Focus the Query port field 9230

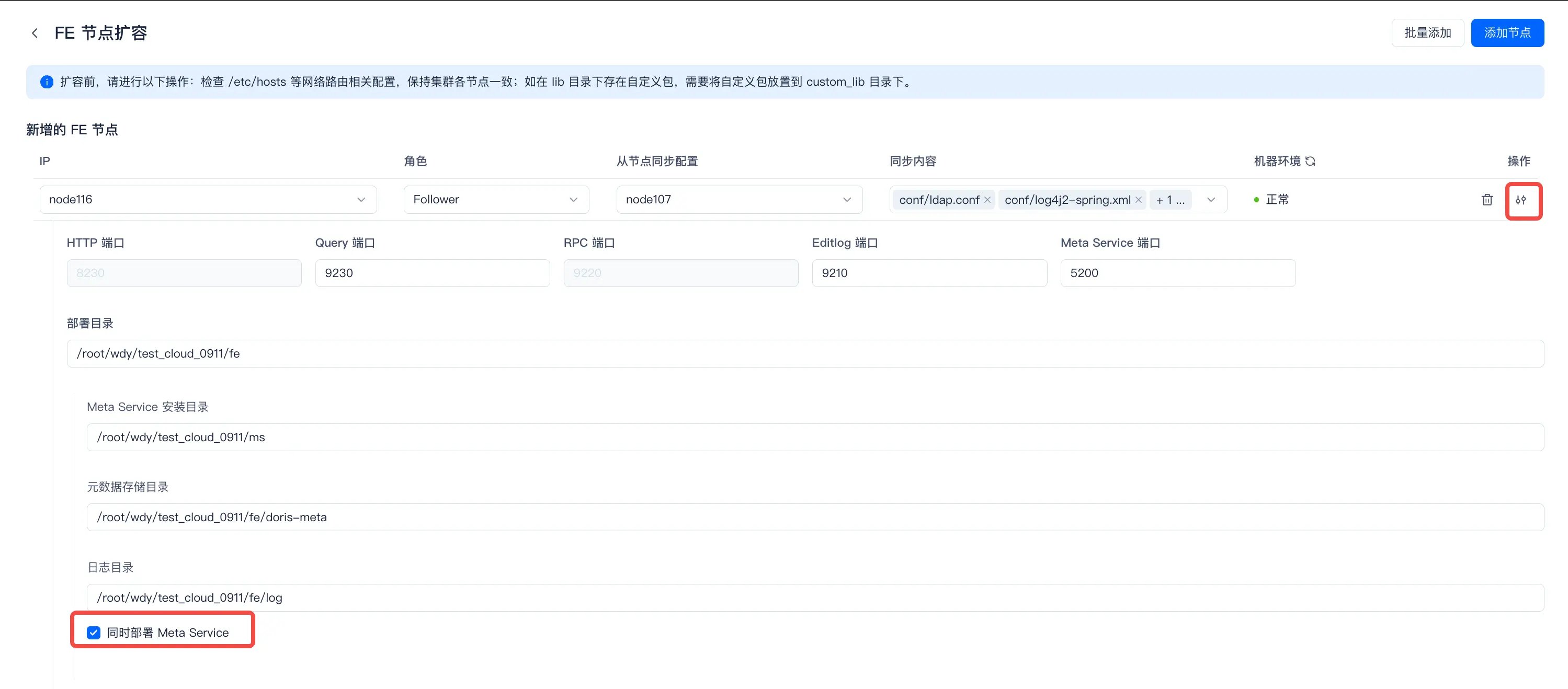click(432, 273)
